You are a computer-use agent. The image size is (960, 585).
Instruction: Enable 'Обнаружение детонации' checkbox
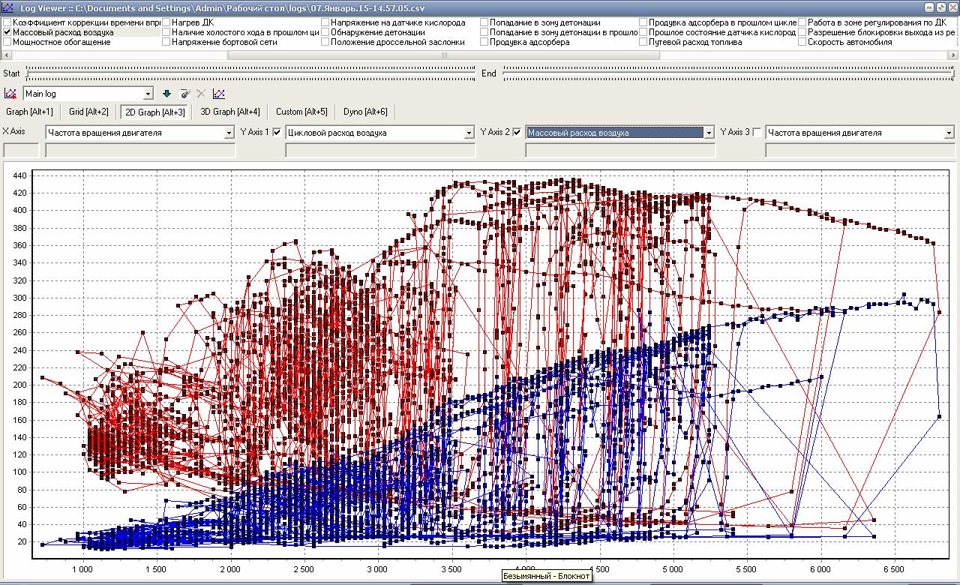(325, 32)
